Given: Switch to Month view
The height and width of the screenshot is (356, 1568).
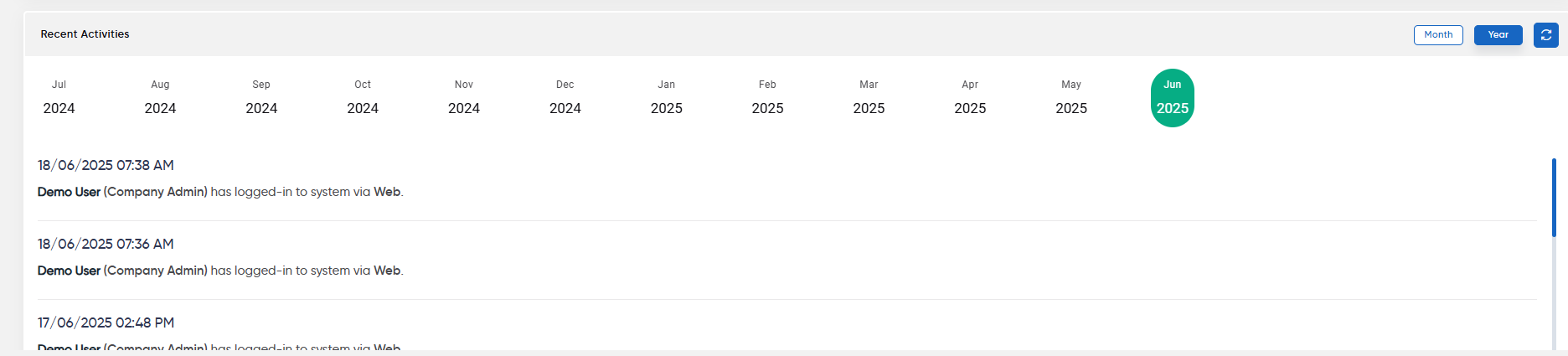Looking at the screenshot, I should tap(1438, 35).
